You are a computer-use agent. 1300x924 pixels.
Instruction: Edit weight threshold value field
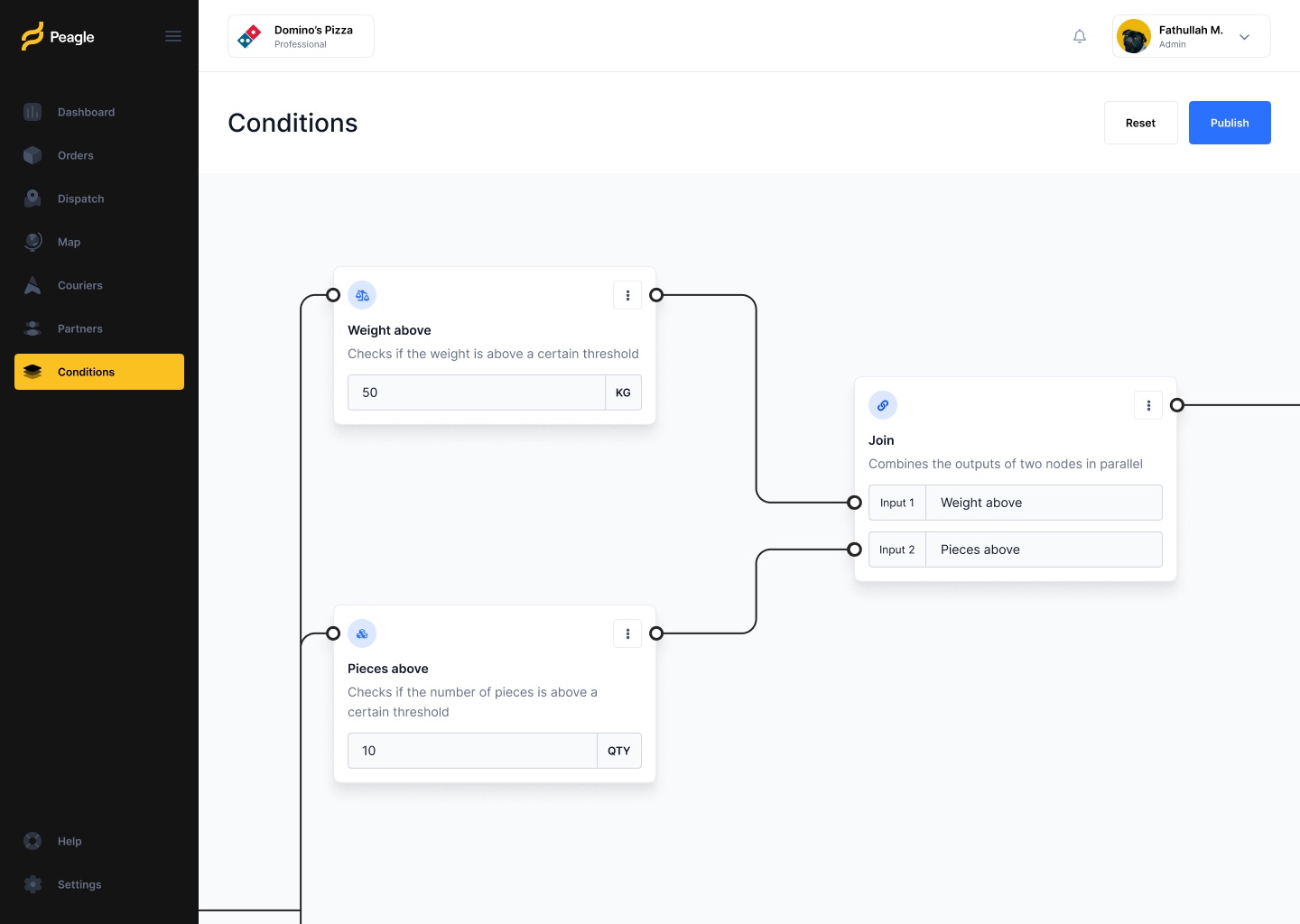(x=477, y=393)
